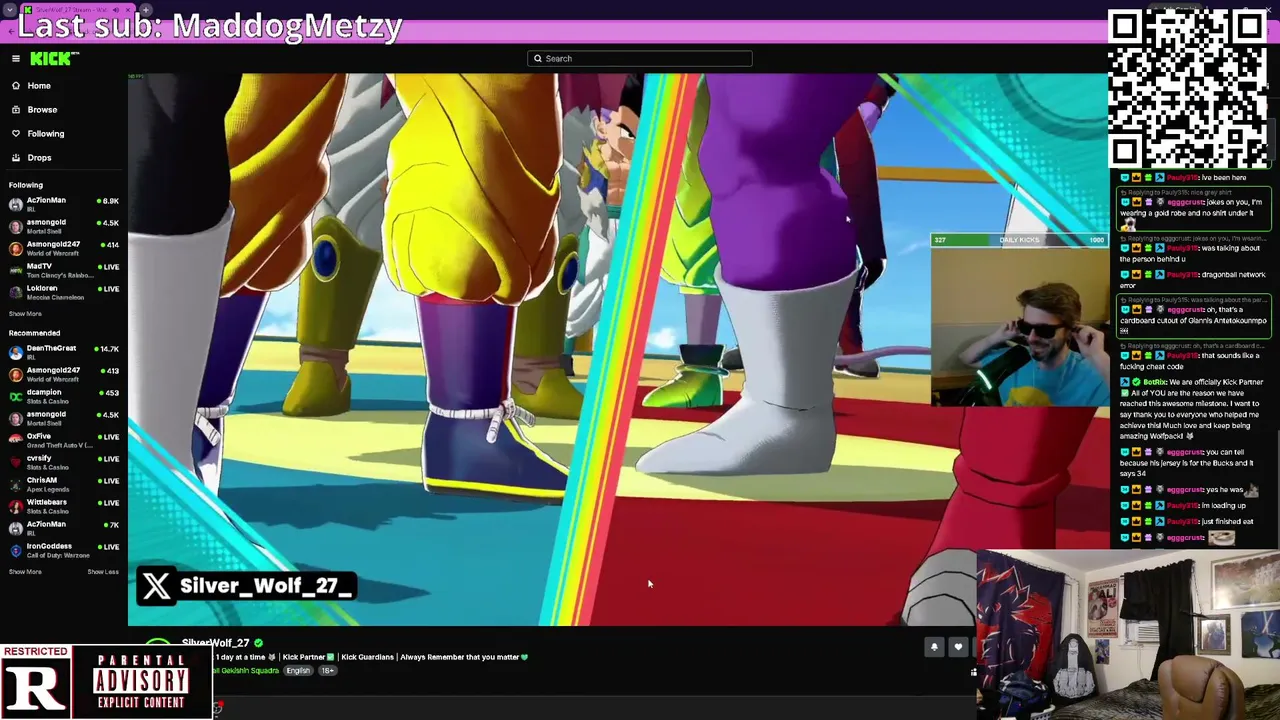The image size is (1280, 720).
Task: Open the Kick sidebar hamburger menu
Action: tap(15, 59)
